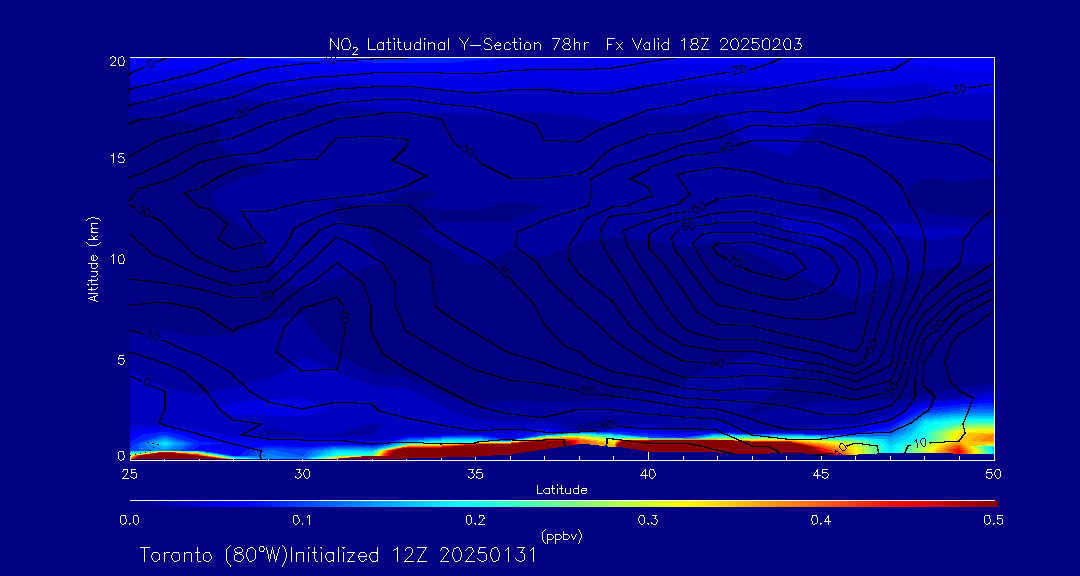Click latitude axis tick label 50
The image size is (1080, 576).
994,473
